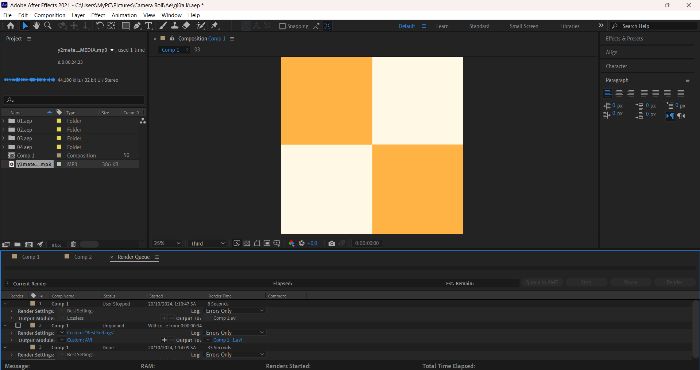The height and width of the screenshot is (370, 700).
Task: Open the Log dropdown for third render item
Action: click(234, 355)
